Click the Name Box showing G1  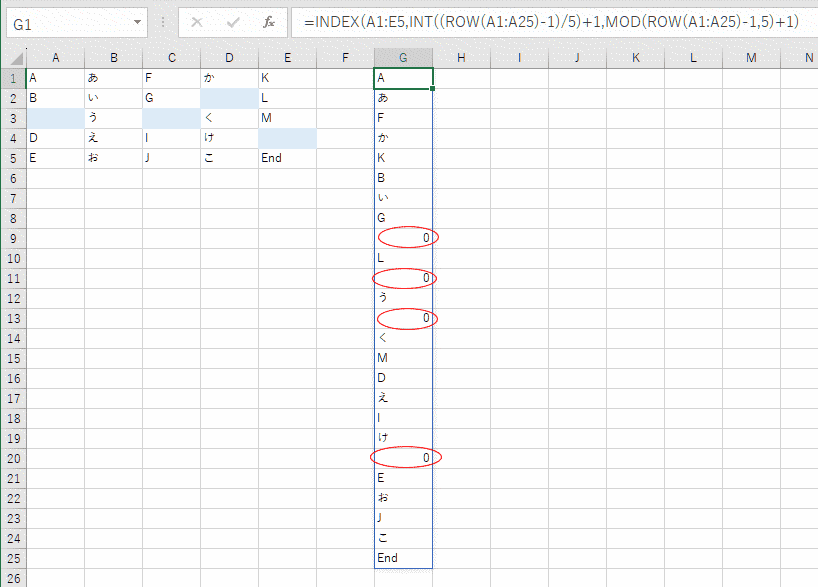tap(62, 22)
